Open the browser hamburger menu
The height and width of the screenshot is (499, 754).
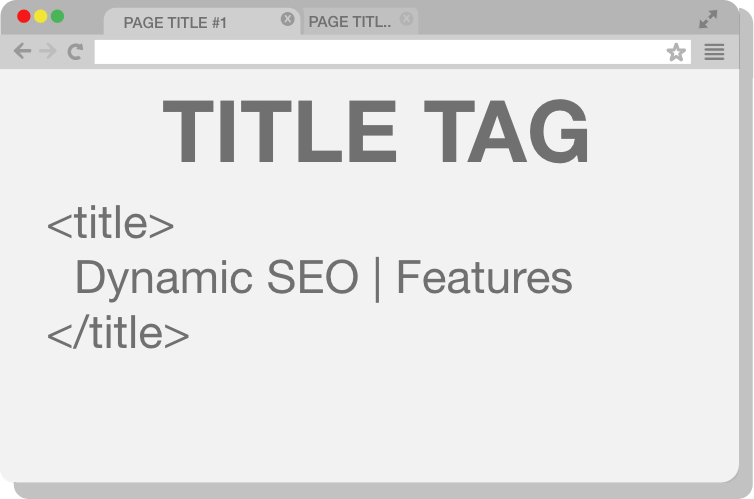pyautogui.click(x=714, y=52)
